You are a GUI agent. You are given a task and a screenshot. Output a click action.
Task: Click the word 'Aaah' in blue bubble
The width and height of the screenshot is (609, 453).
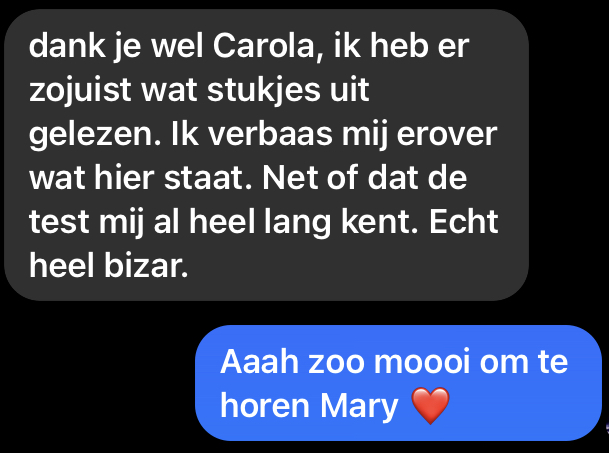coord(259,362)
